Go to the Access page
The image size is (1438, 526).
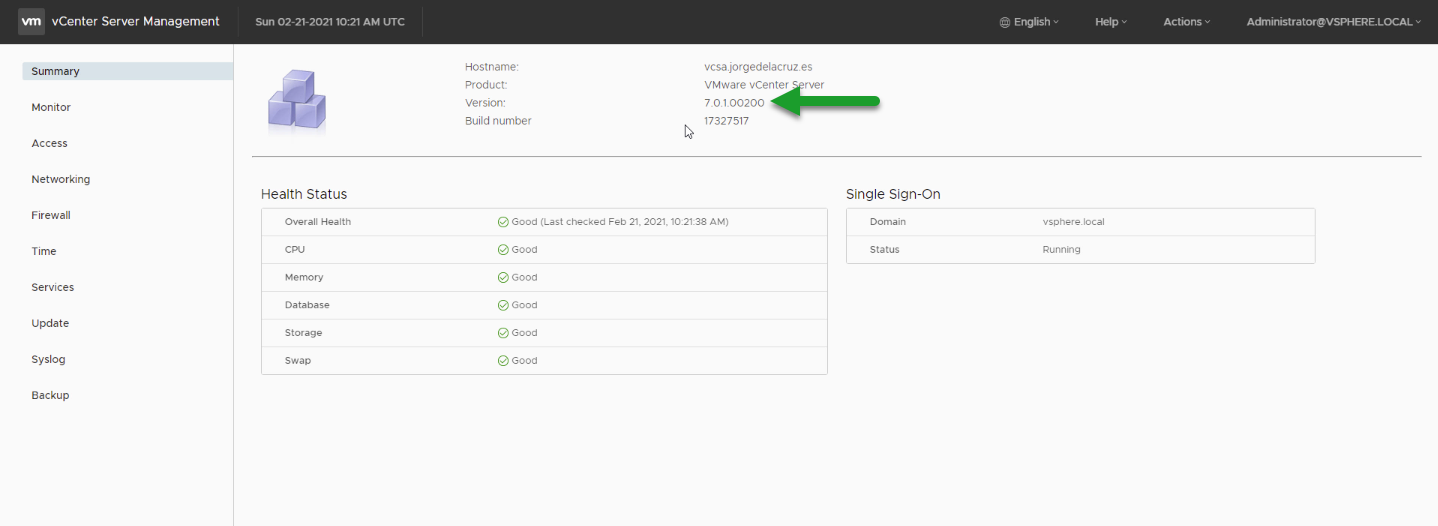(x=49, y=143)
